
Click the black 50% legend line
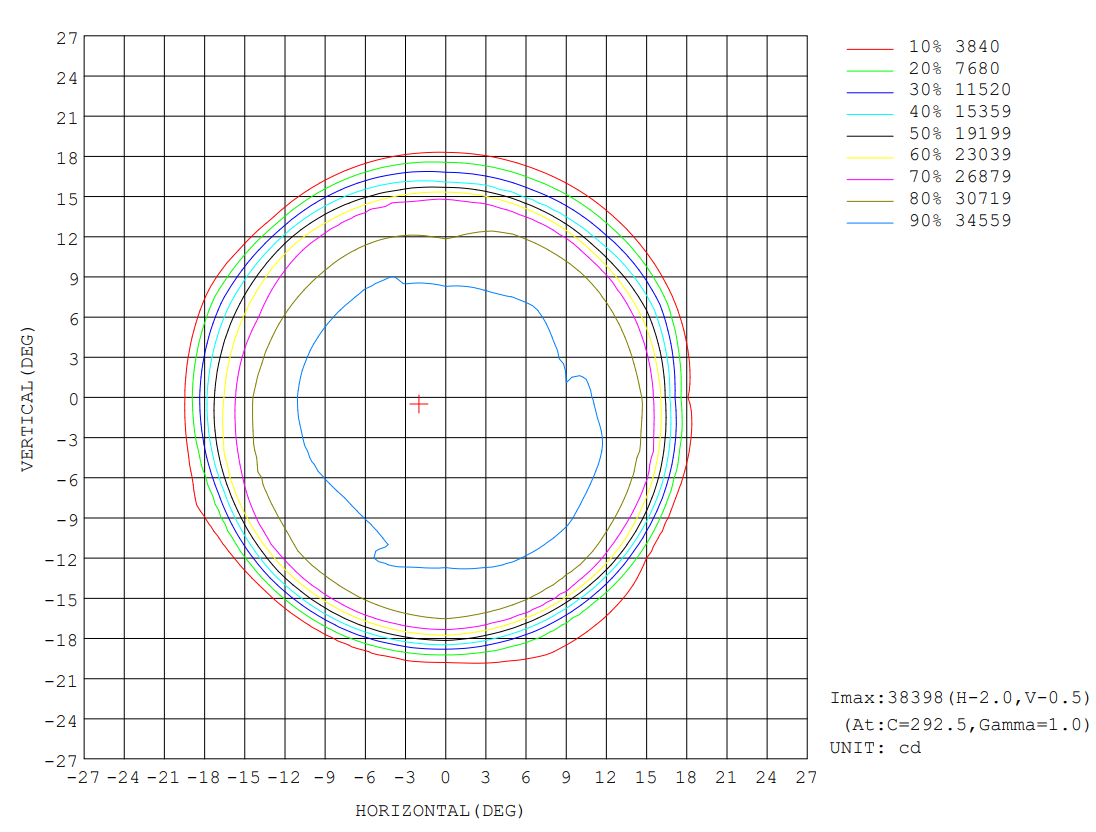868,135
